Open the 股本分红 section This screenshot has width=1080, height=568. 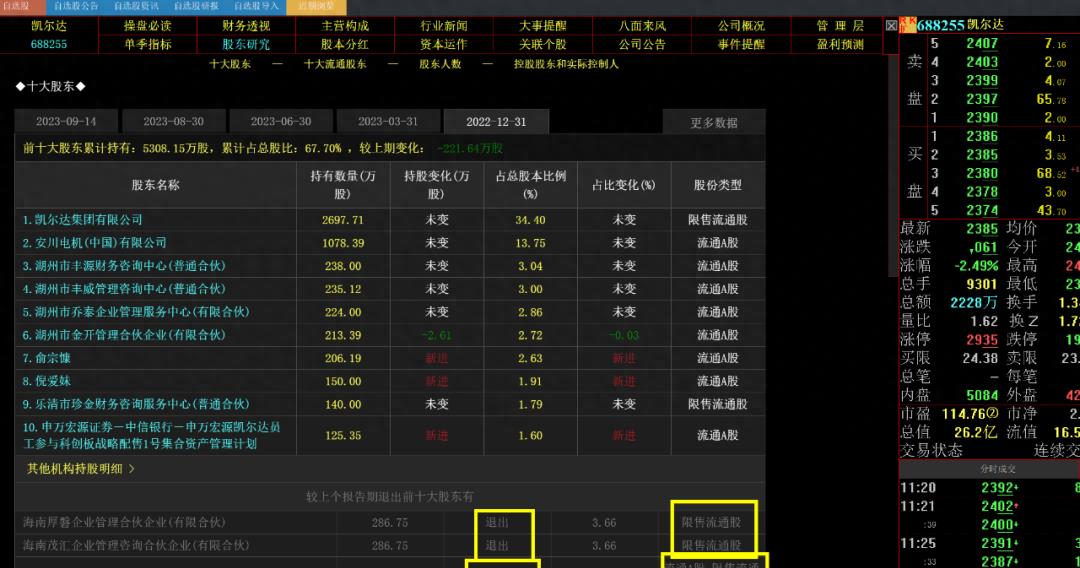pos(345,44)
